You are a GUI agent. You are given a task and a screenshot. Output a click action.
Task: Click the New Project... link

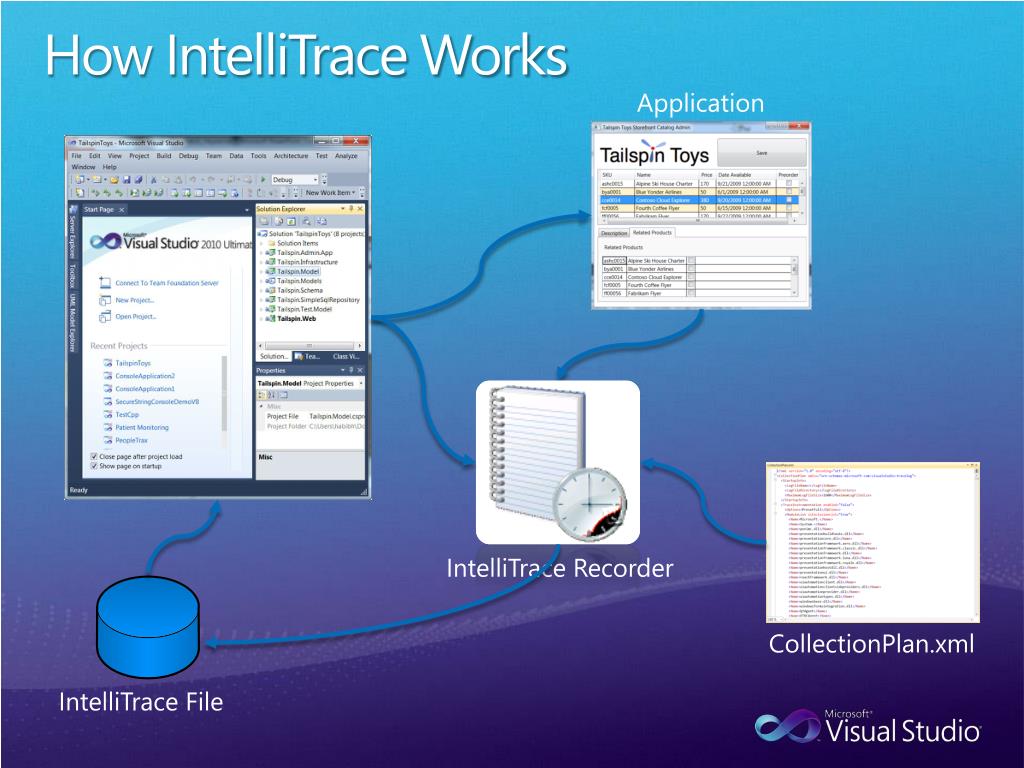coord(135,300)
